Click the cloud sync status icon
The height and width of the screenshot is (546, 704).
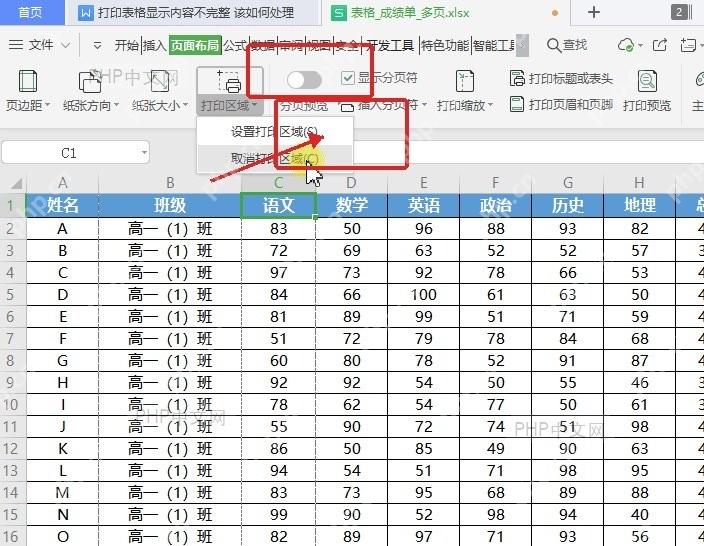(x=626, y=45)
